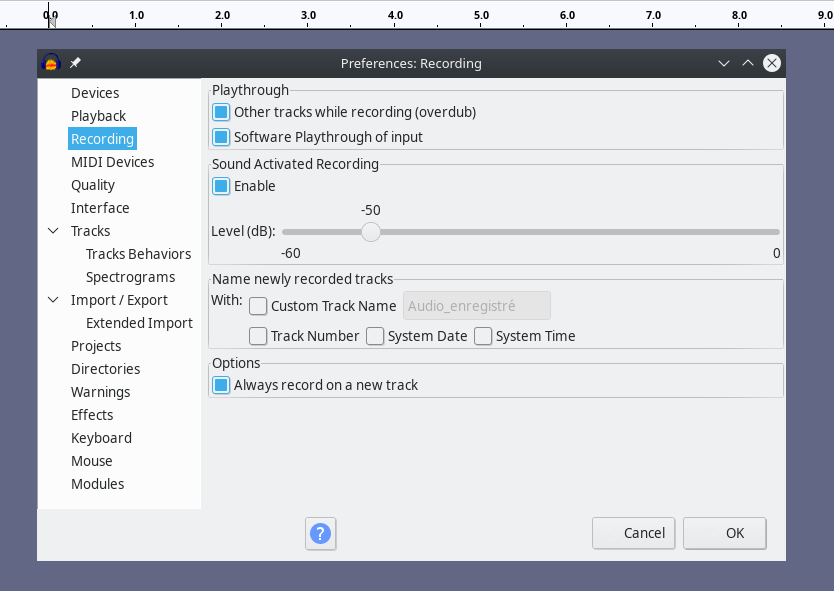The image size is (834, 591).
Task: Enable Custom Track Name option
Action: click(258, 306)
